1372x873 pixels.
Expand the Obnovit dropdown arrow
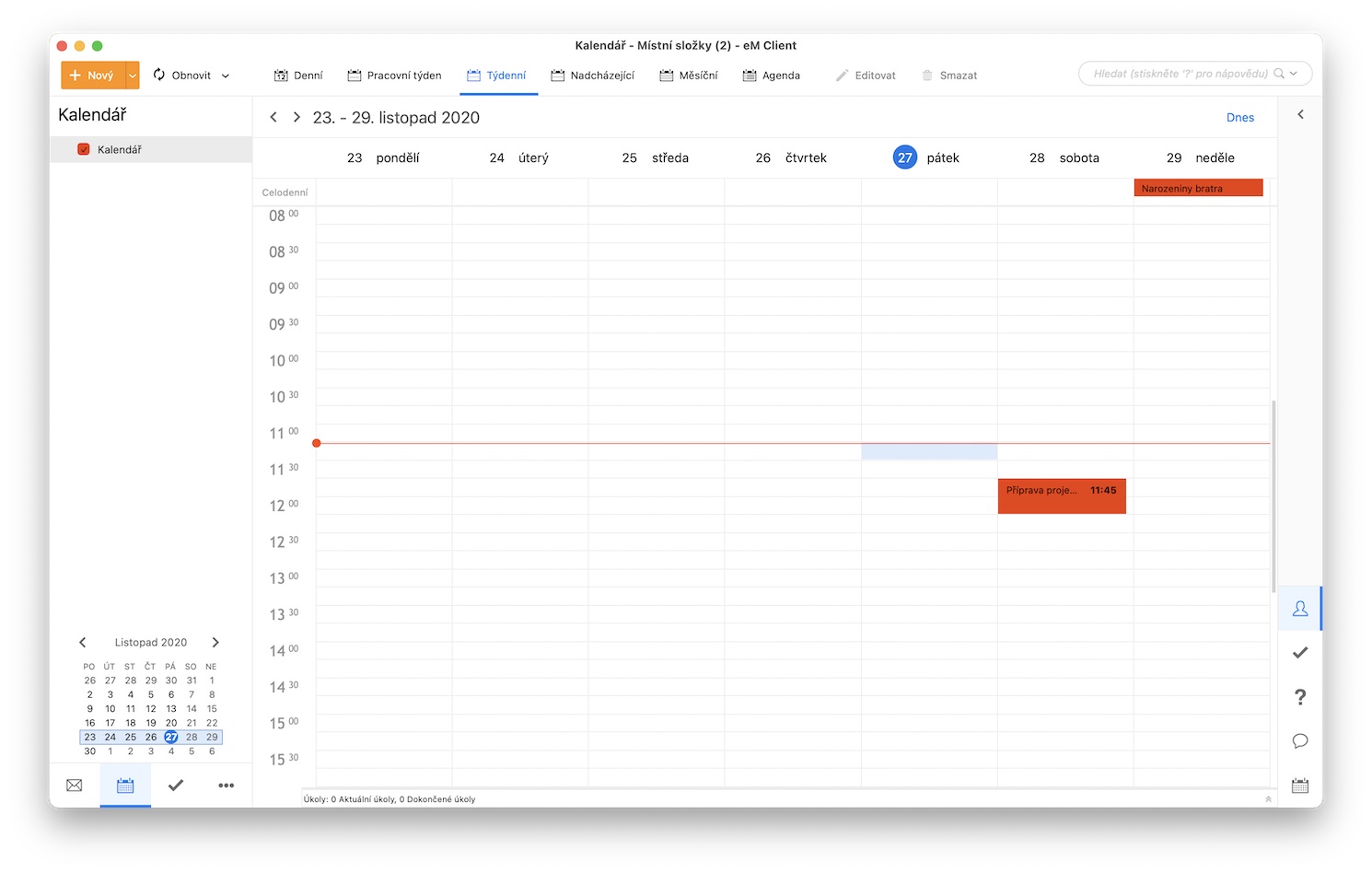coord(226,76)
